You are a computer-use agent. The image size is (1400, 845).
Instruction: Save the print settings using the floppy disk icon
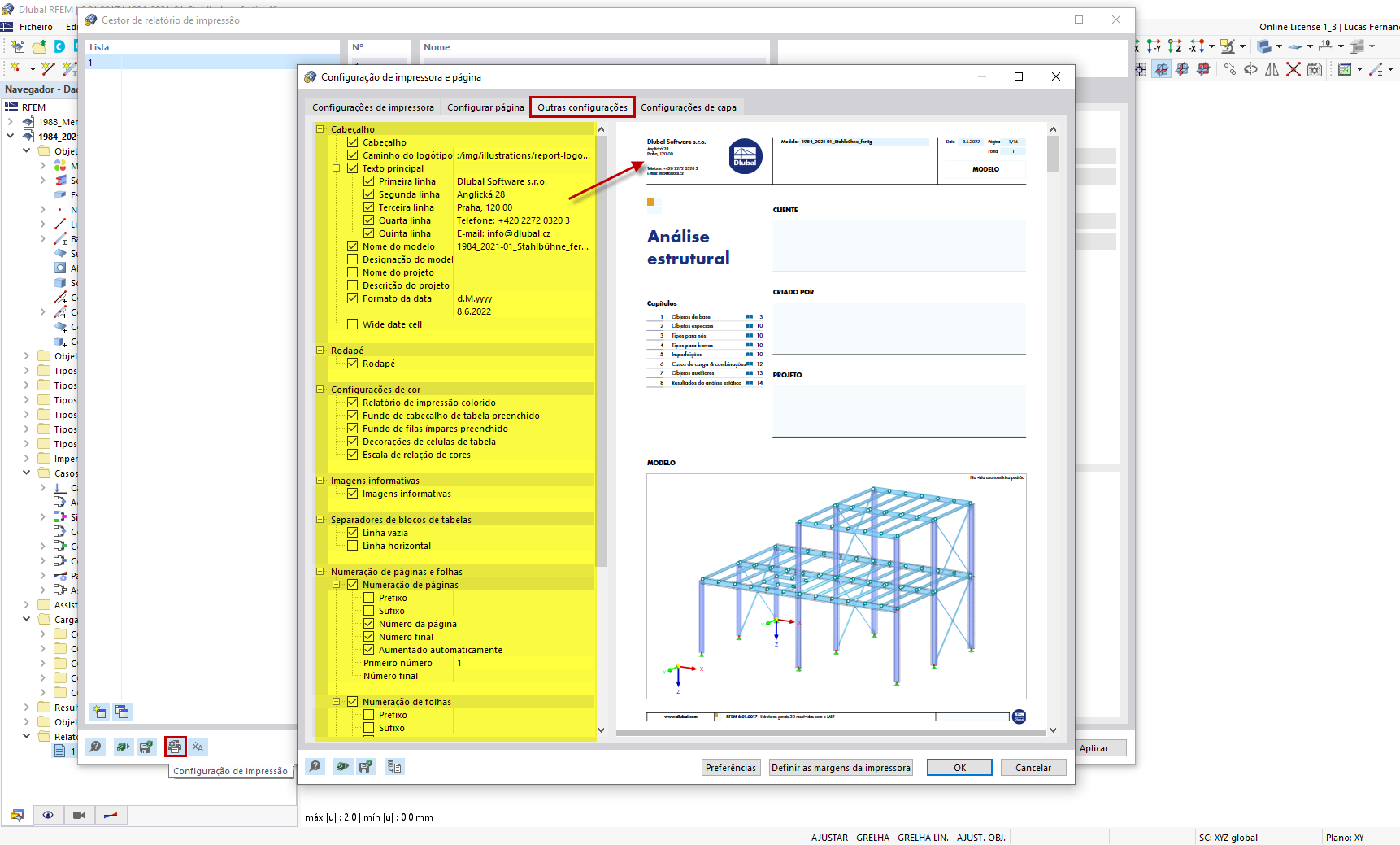pyautogui.click(x=366, y=766)
